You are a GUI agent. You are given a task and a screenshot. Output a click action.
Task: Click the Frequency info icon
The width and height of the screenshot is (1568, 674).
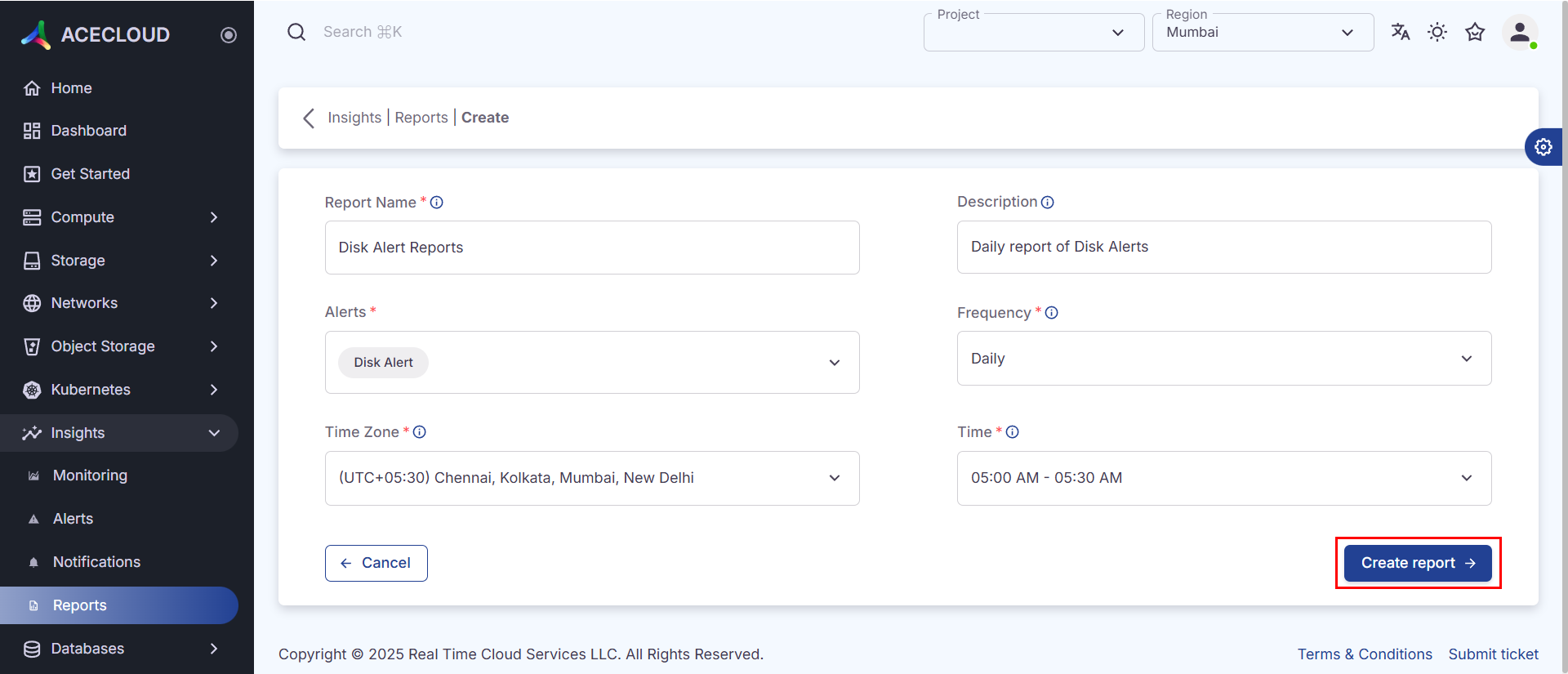point(1052,313)
